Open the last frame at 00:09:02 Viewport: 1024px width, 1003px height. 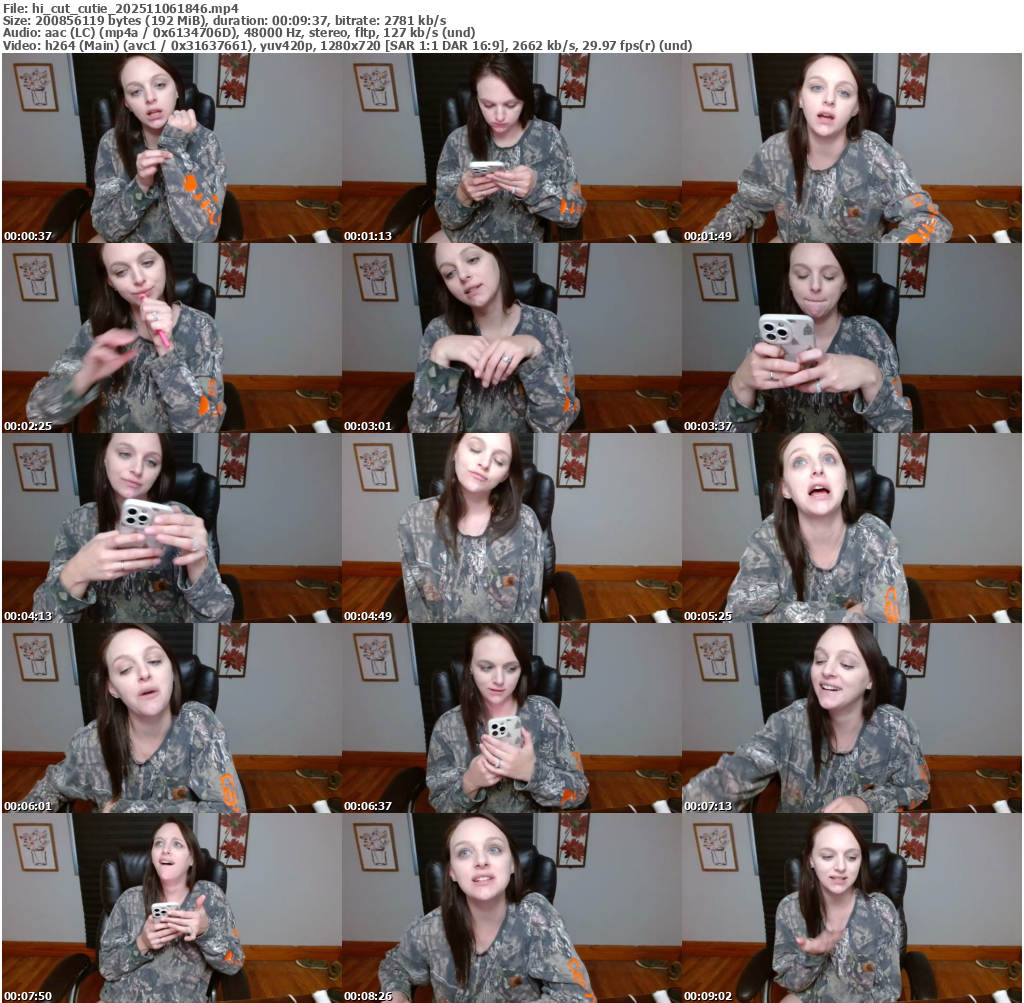852,908
